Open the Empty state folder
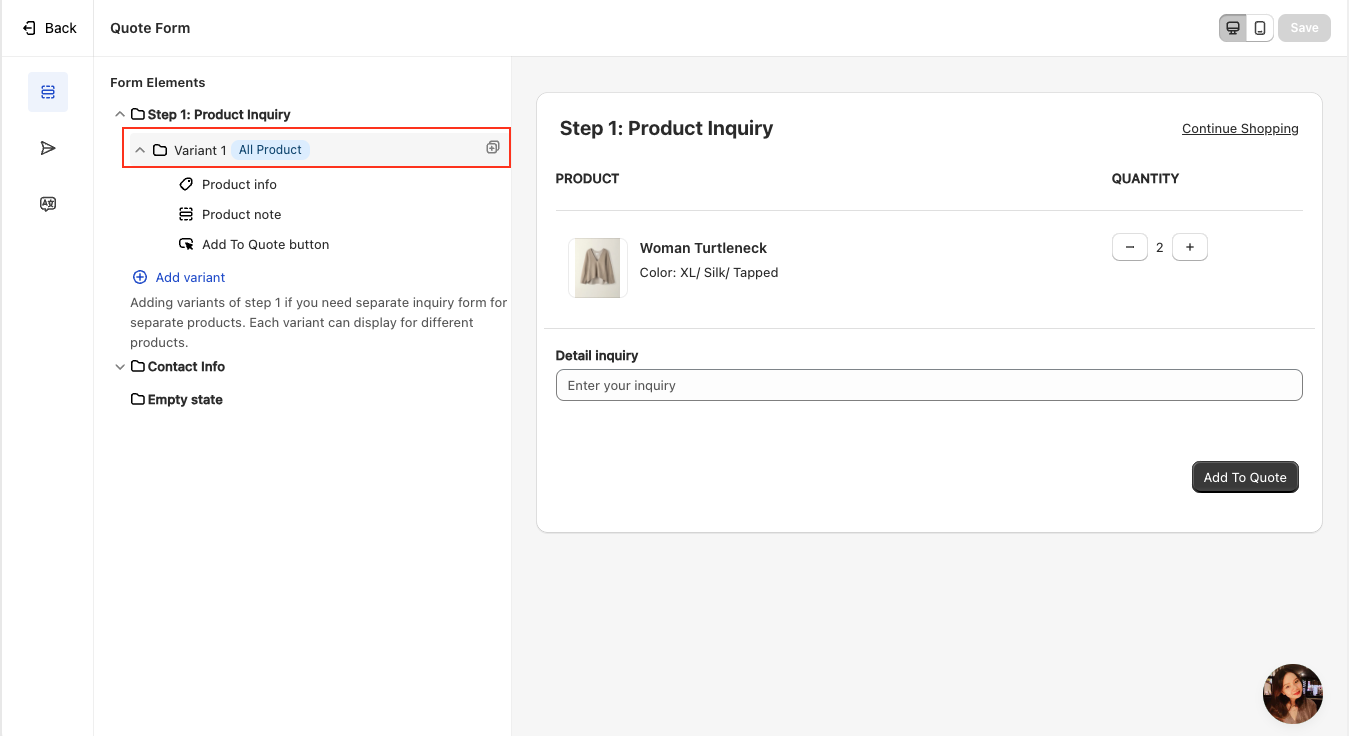This screenshot has height=736, width=1349. [184, 399]
